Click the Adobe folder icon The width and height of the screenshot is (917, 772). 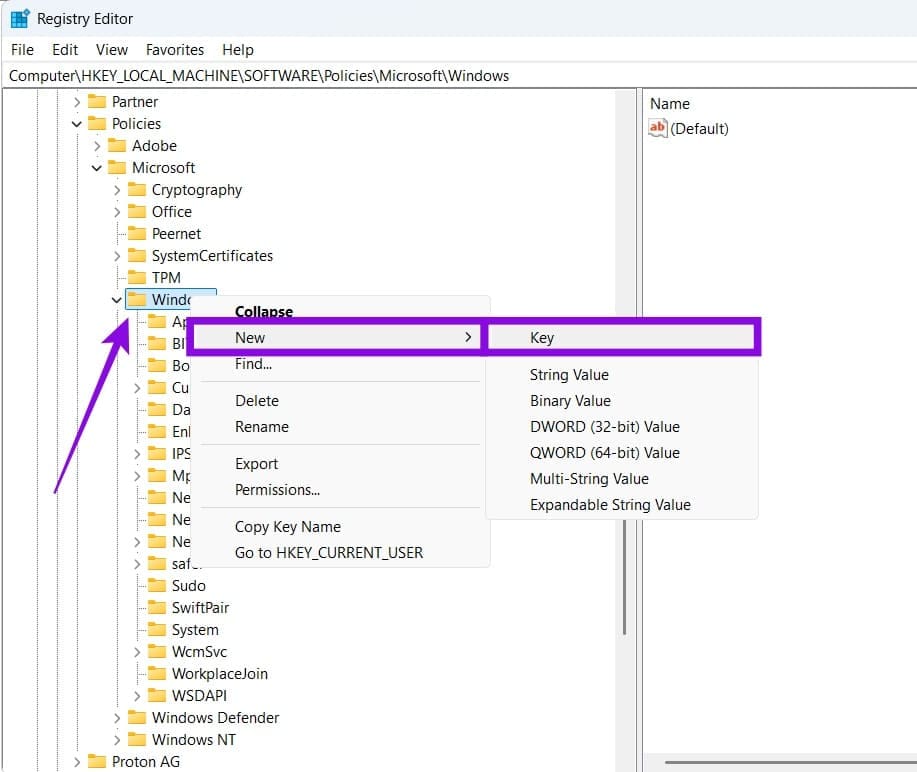point(117,146)
